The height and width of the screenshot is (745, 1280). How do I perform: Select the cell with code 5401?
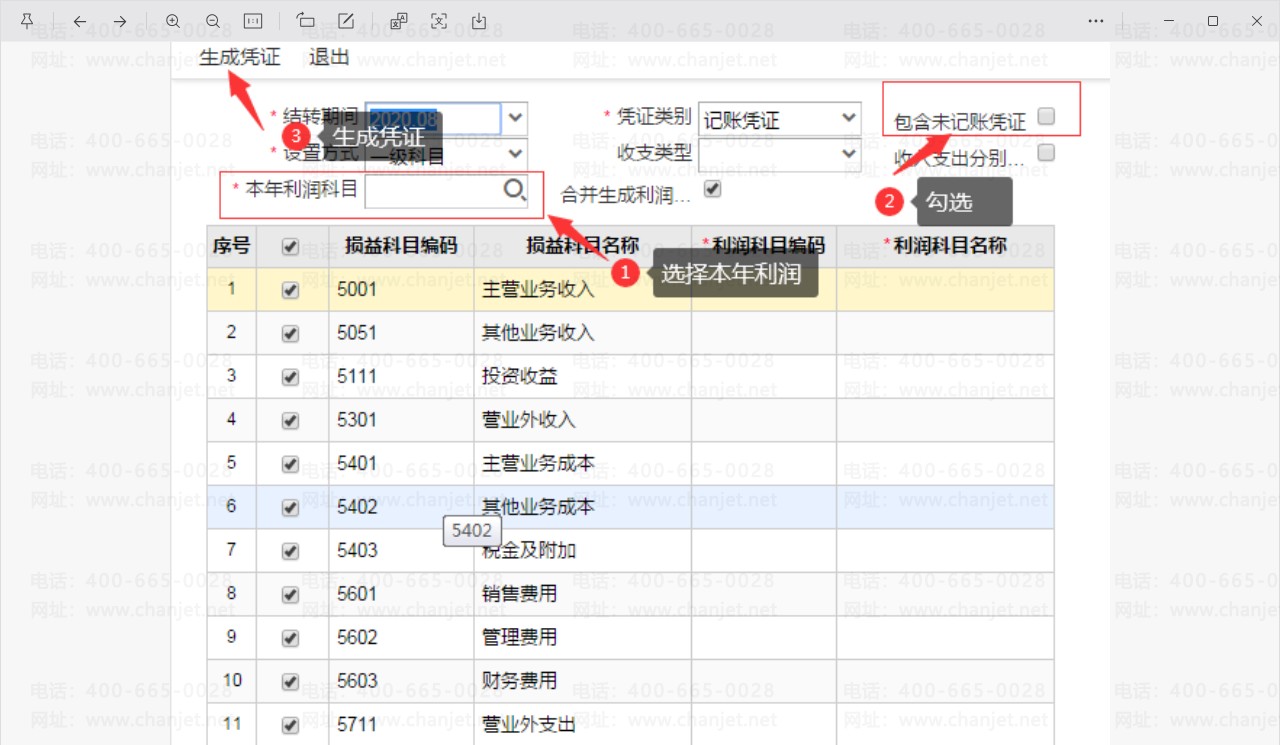click(x=401, y=464)
